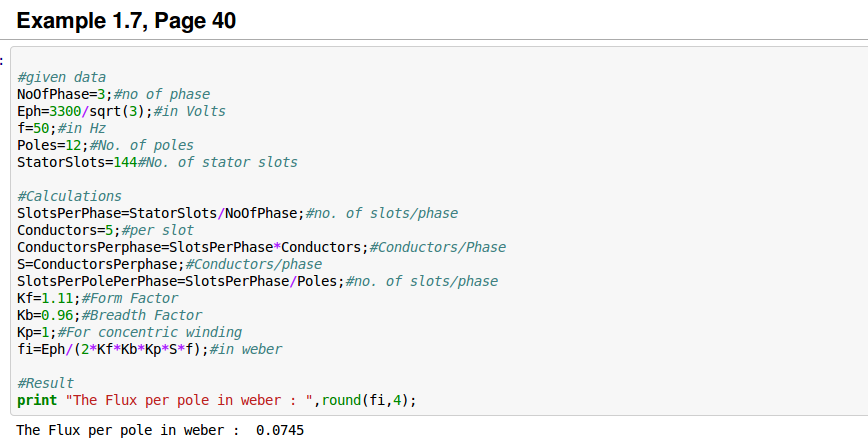Click the f=50 frequency line

pos(61,128)
